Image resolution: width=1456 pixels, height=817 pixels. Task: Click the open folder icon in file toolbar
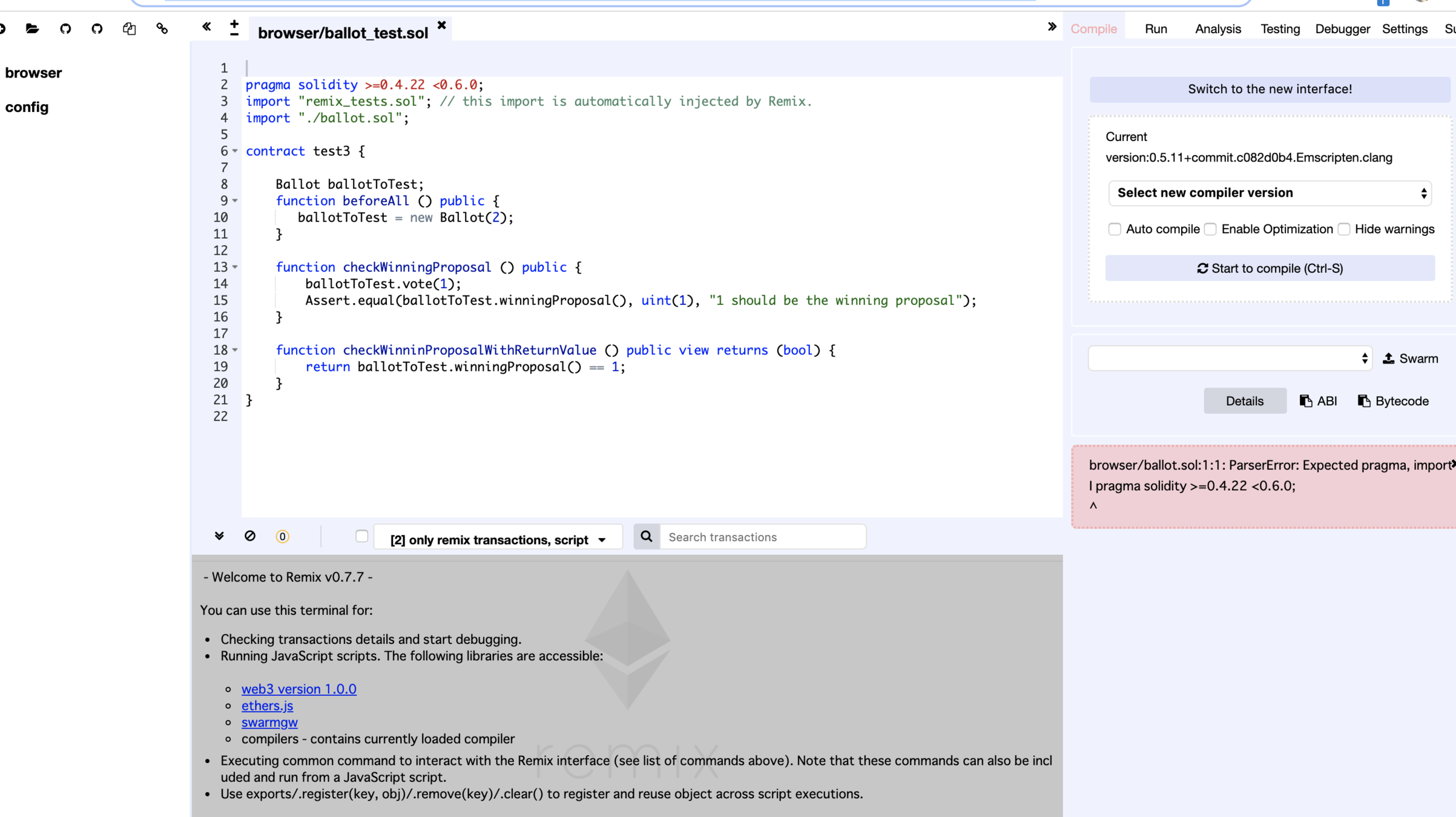click(32, 28)
